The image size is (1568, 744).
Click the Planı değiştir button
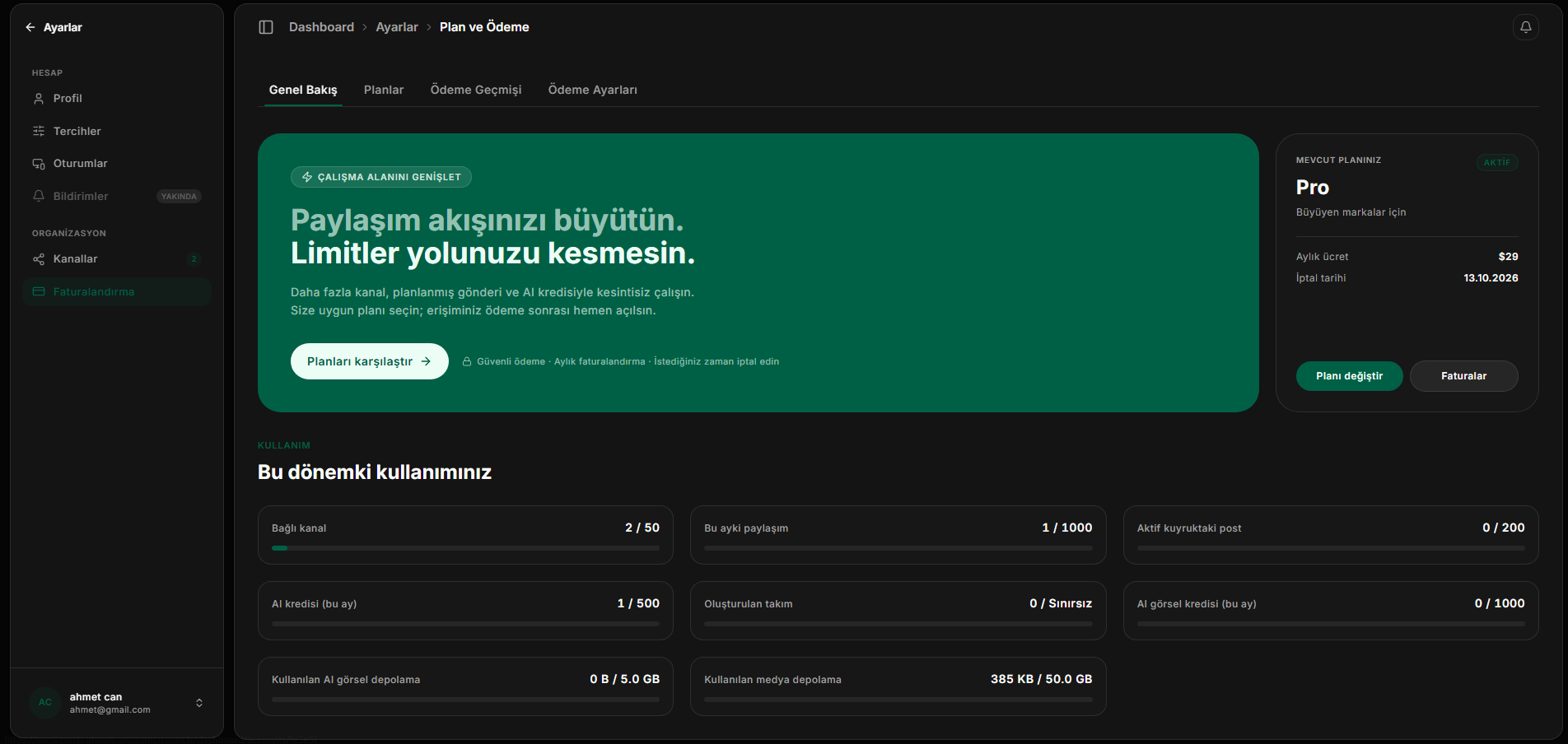tap(1349, 376)
